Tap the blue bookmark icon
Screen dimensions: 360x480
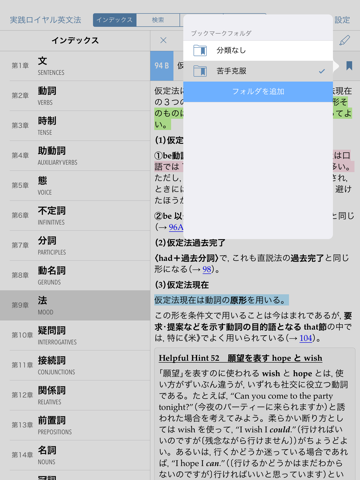tap(349, 66)
